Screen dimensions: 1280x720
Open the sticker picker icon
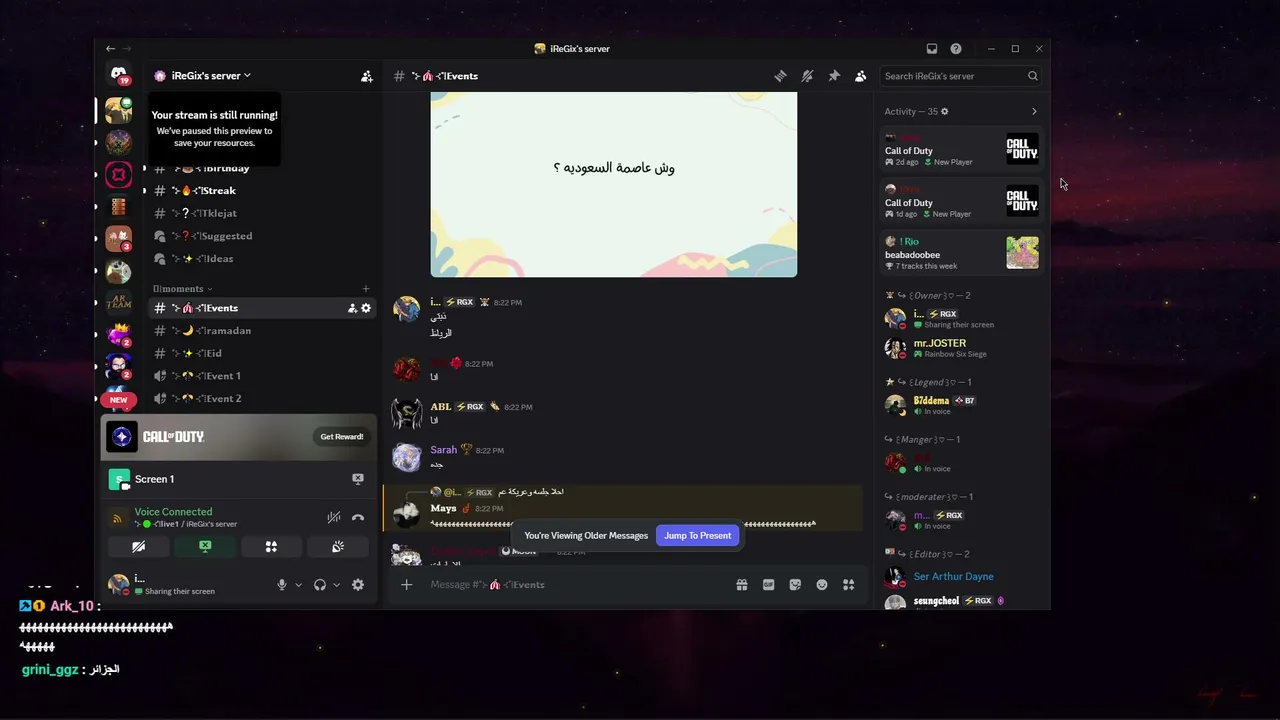(795, 585)
